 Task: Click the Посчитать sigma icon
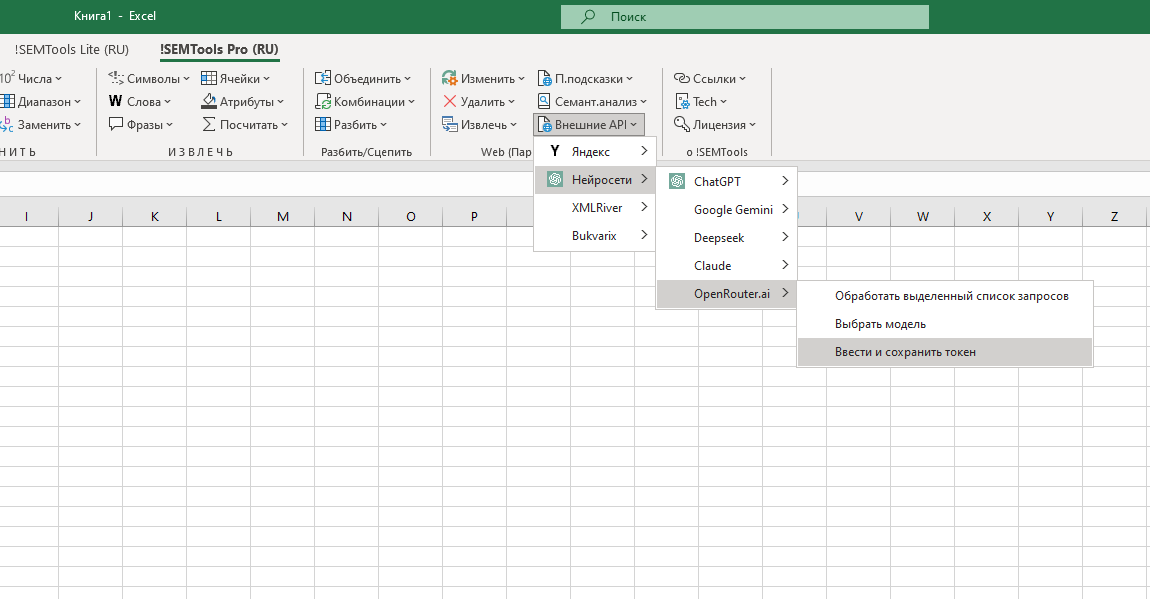tap(209, 125)
